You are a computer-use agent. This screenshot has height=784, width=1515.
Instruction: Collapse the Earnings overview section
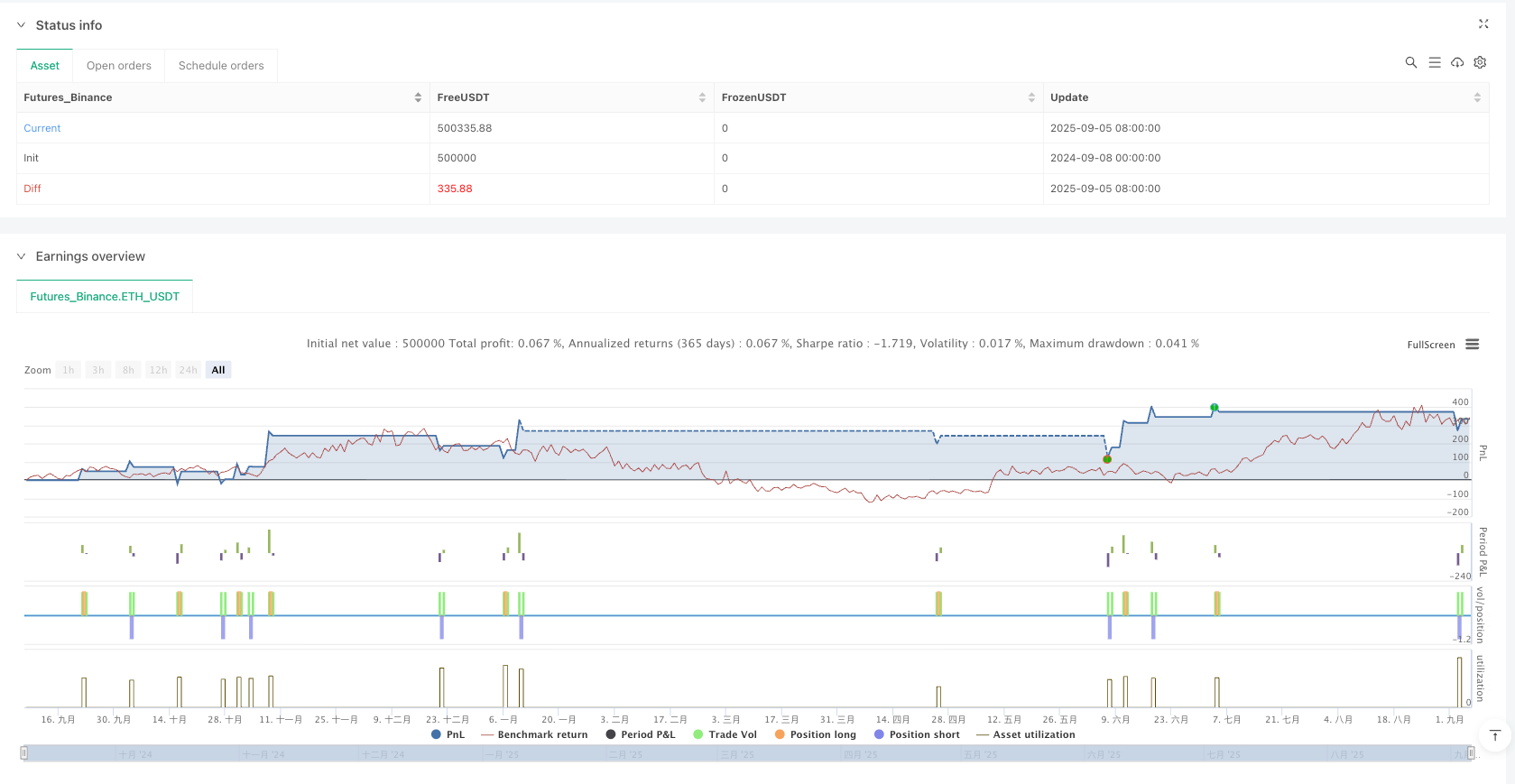(22, 256)
